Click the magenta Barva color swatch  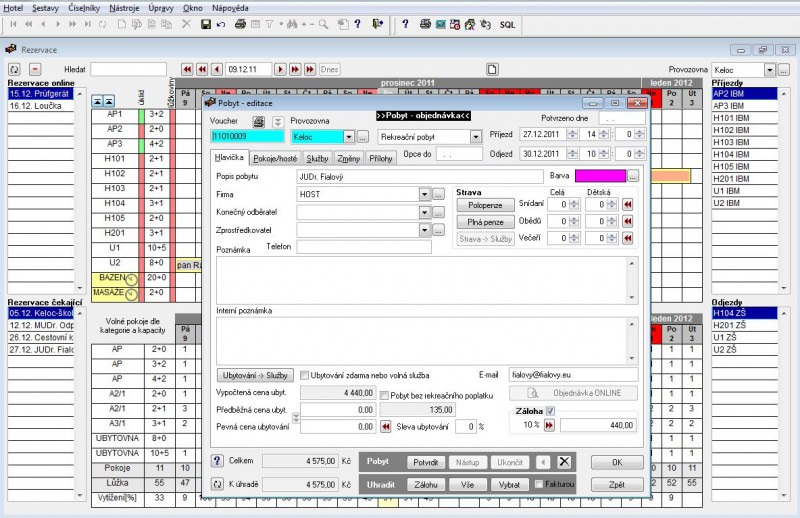pos(600,176)
